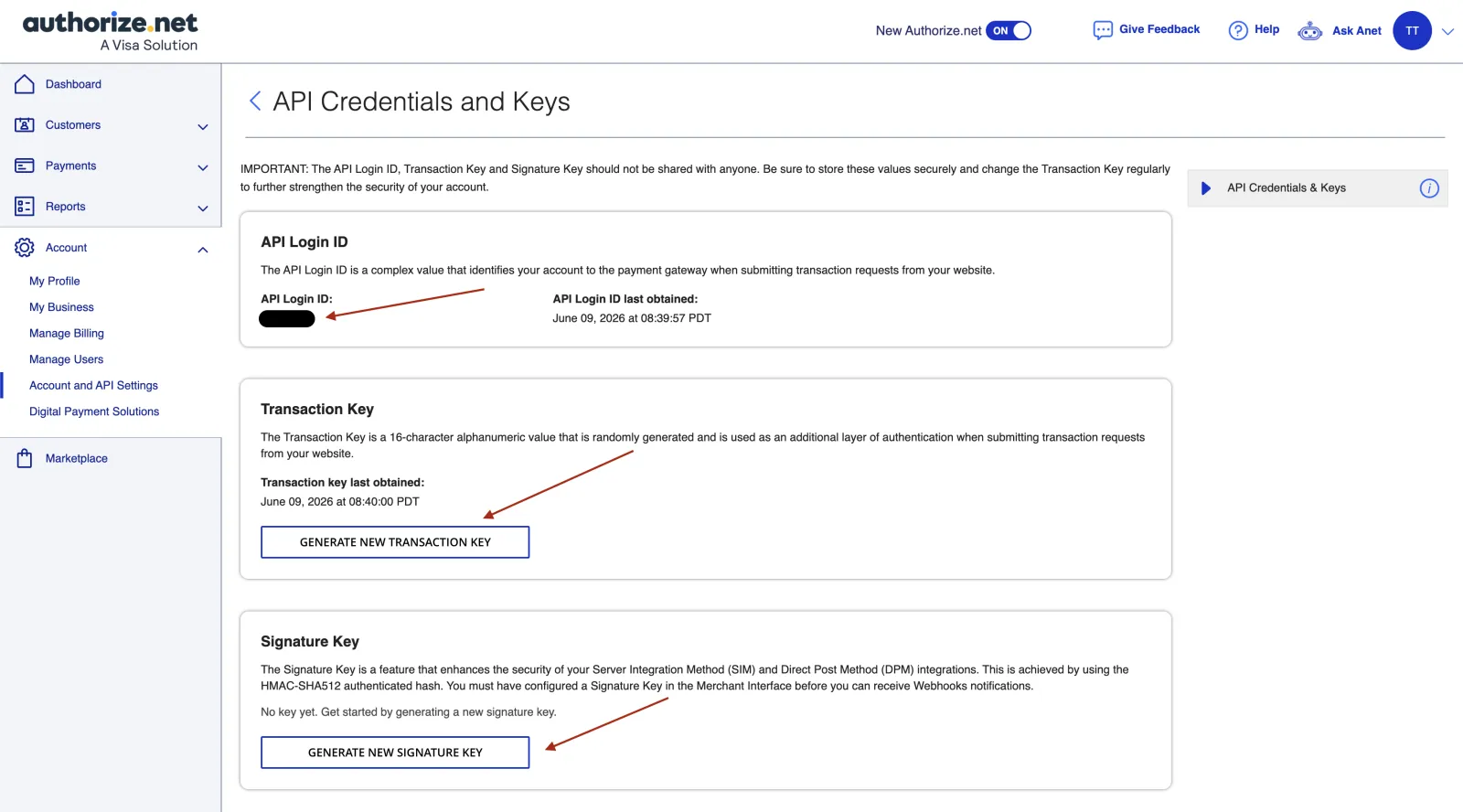
Task: Select Customers in the sidebar
Action: click(x=73, y=125)
